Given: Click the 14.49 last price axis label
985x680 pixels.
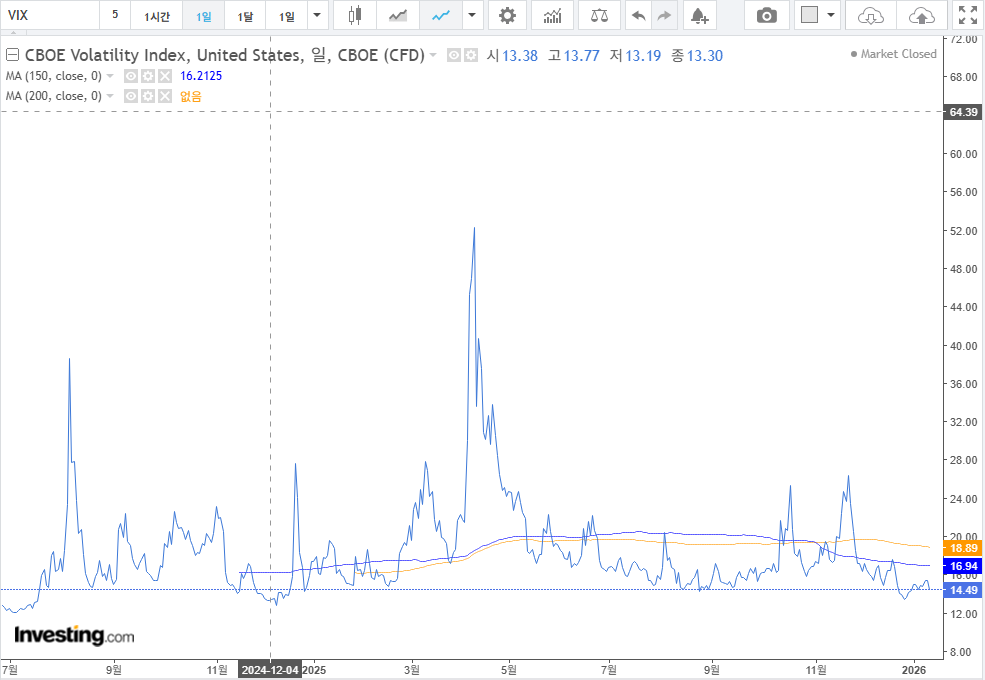Looking at the screenshot, I should tap(963, 590).
